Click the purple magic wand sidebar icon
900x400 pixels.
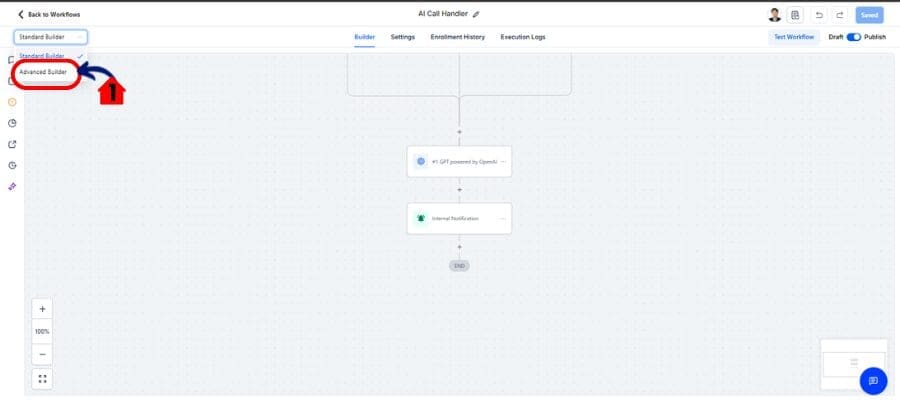pos(12,186)
